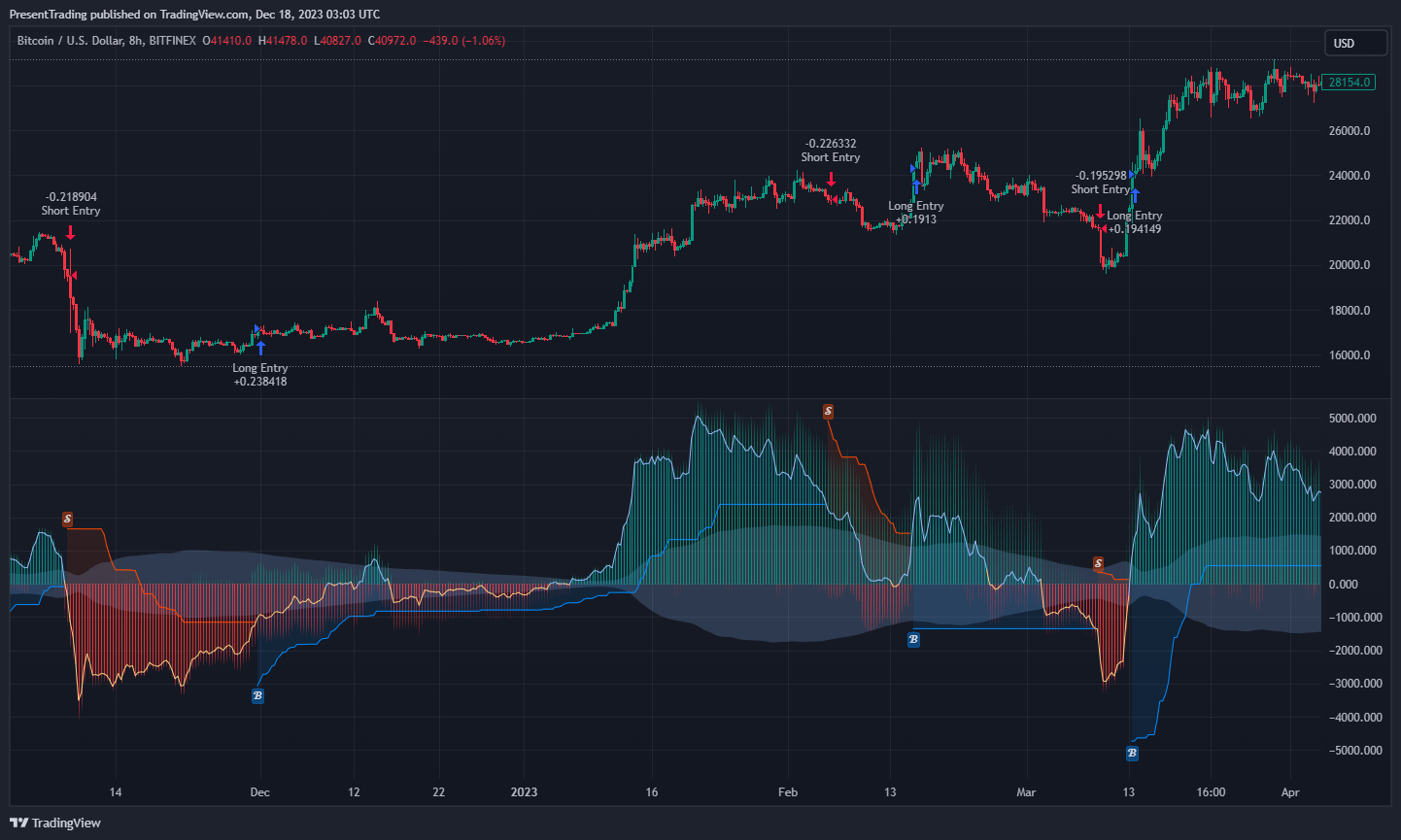Open the USD currency selector
This screenshot has height=840, width=1401.
tap(1355, 43)
